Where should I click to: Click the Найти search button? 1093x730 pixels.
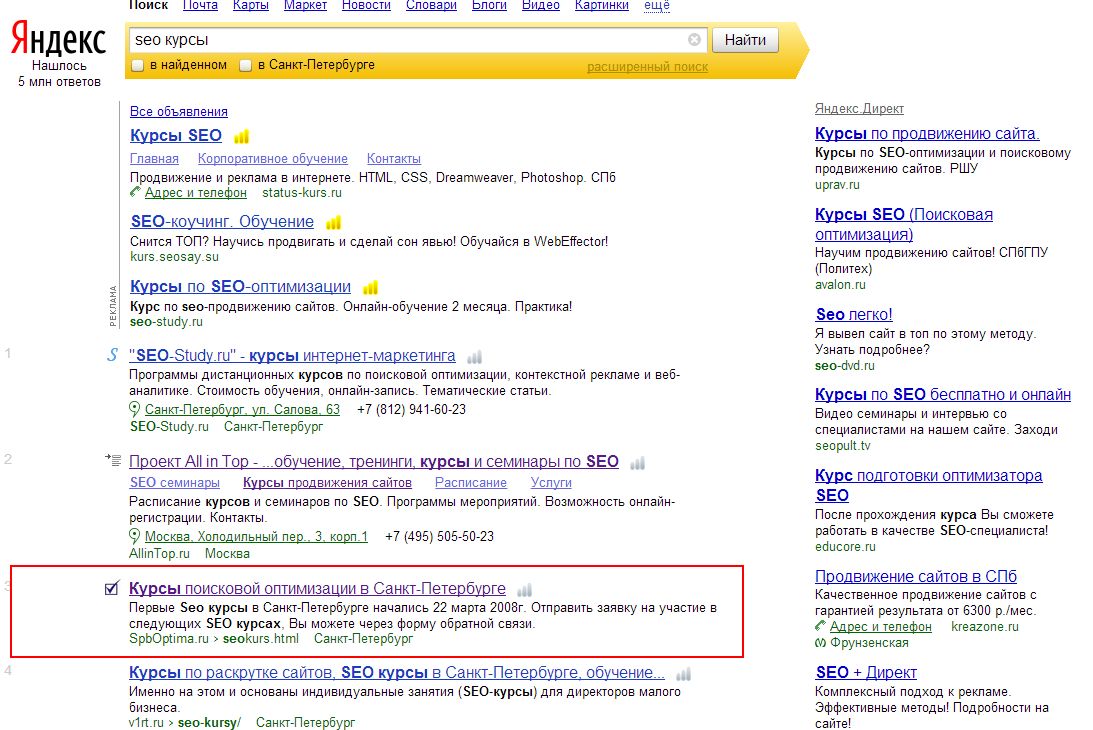coord(745,40)
